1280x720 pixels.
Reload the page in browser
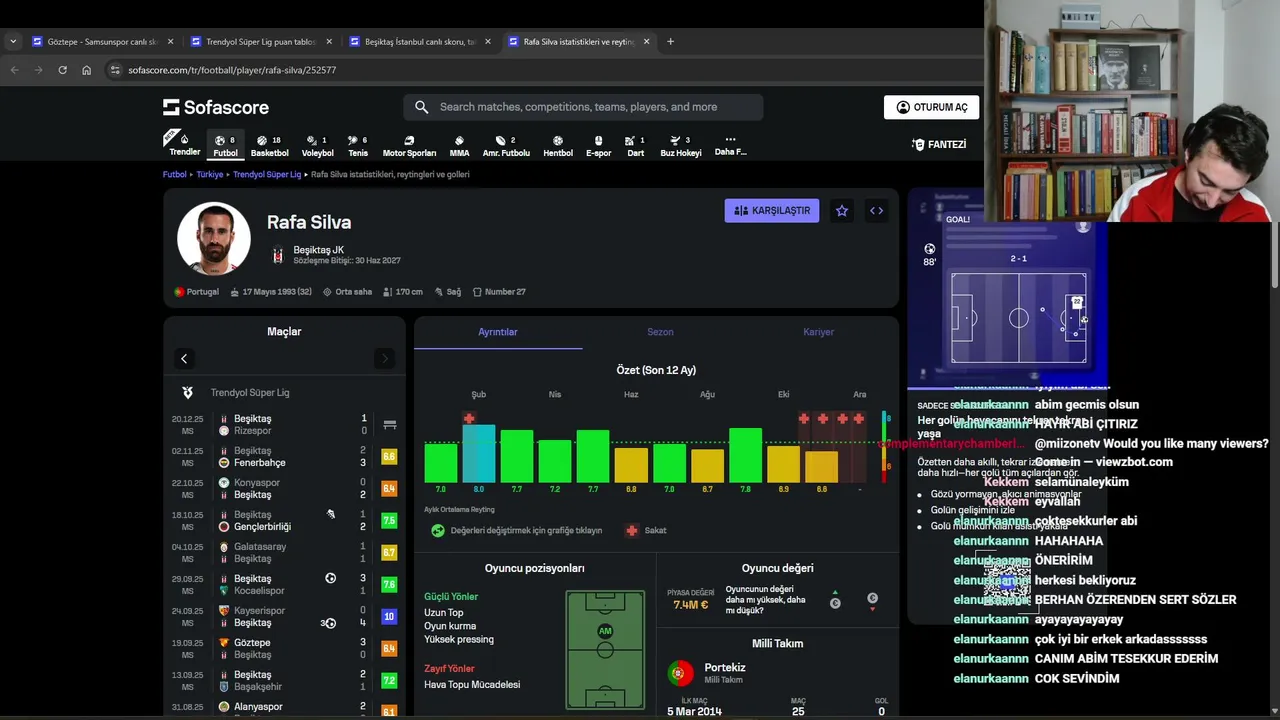[62, 70]
